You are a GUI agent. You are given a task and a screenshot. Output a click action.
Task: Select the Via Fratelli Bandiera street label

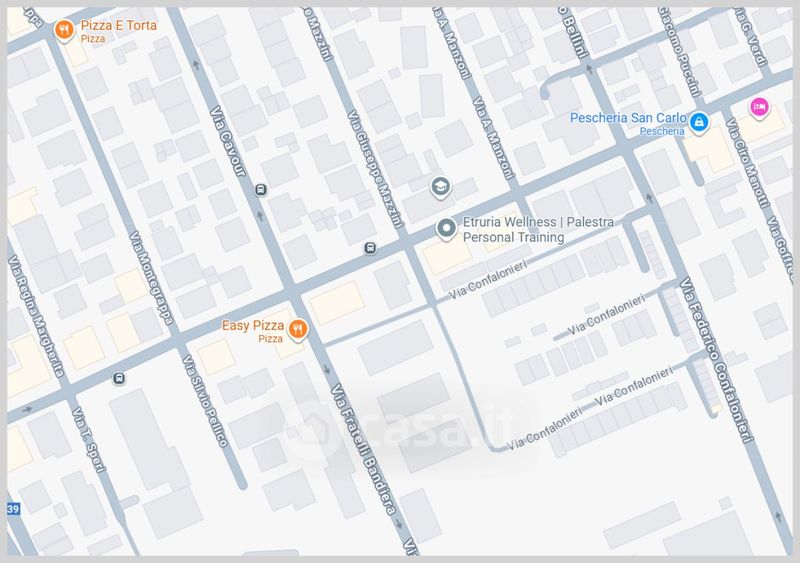pyautogui.click(x=364, y=450)
